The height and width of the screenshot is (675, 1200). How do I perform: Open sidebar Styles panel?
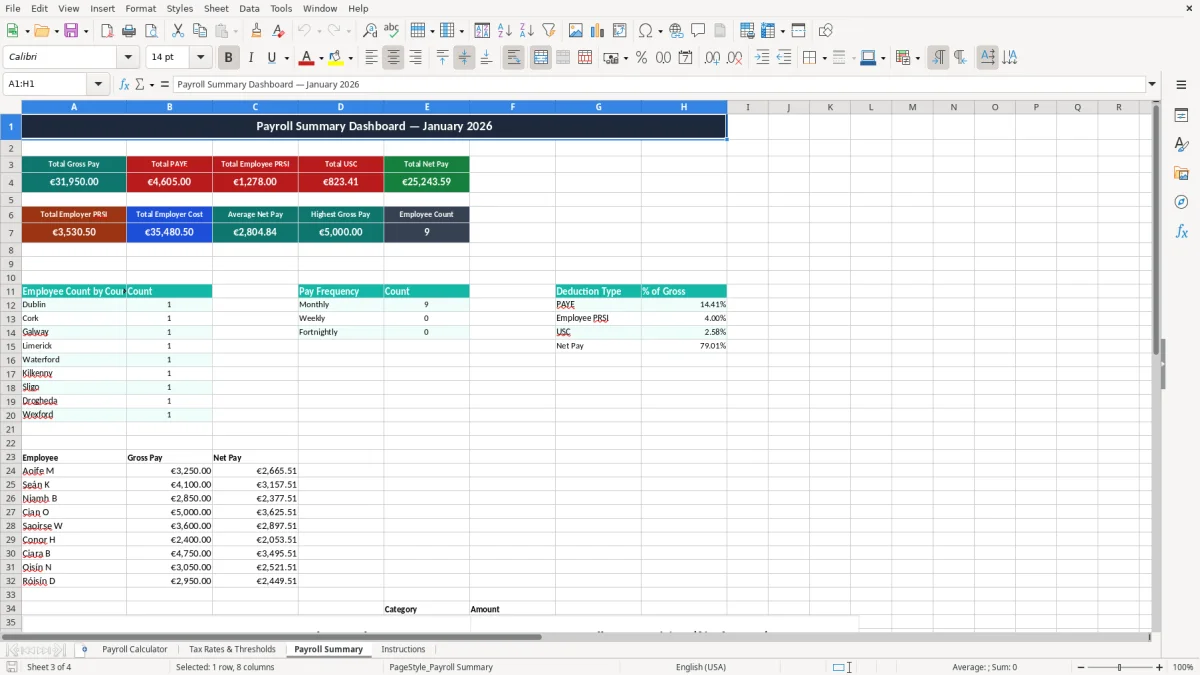pos(1181,145)
